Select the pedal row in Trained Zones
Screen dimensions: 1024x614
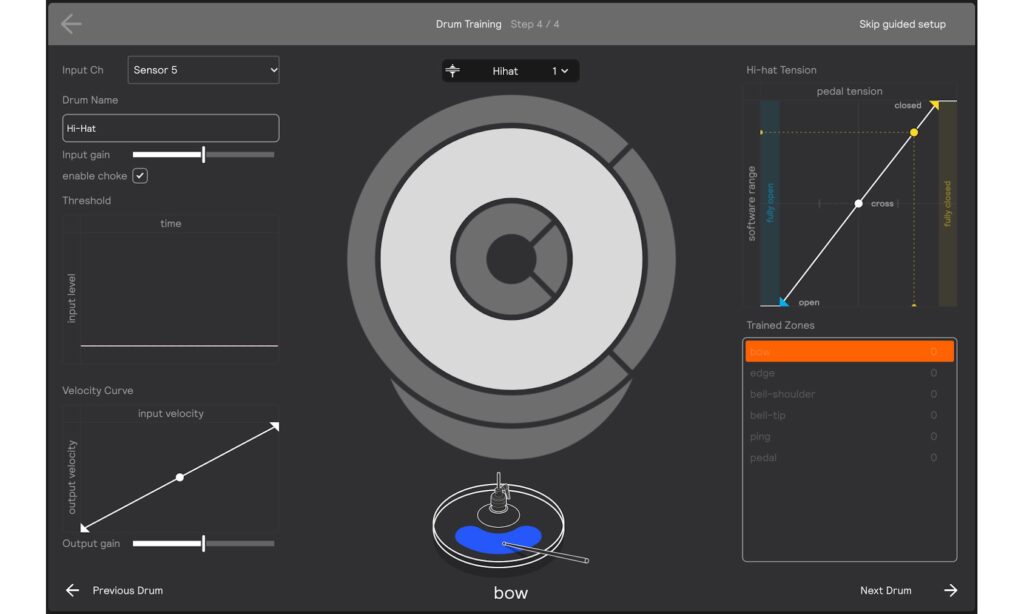[850, 457]
